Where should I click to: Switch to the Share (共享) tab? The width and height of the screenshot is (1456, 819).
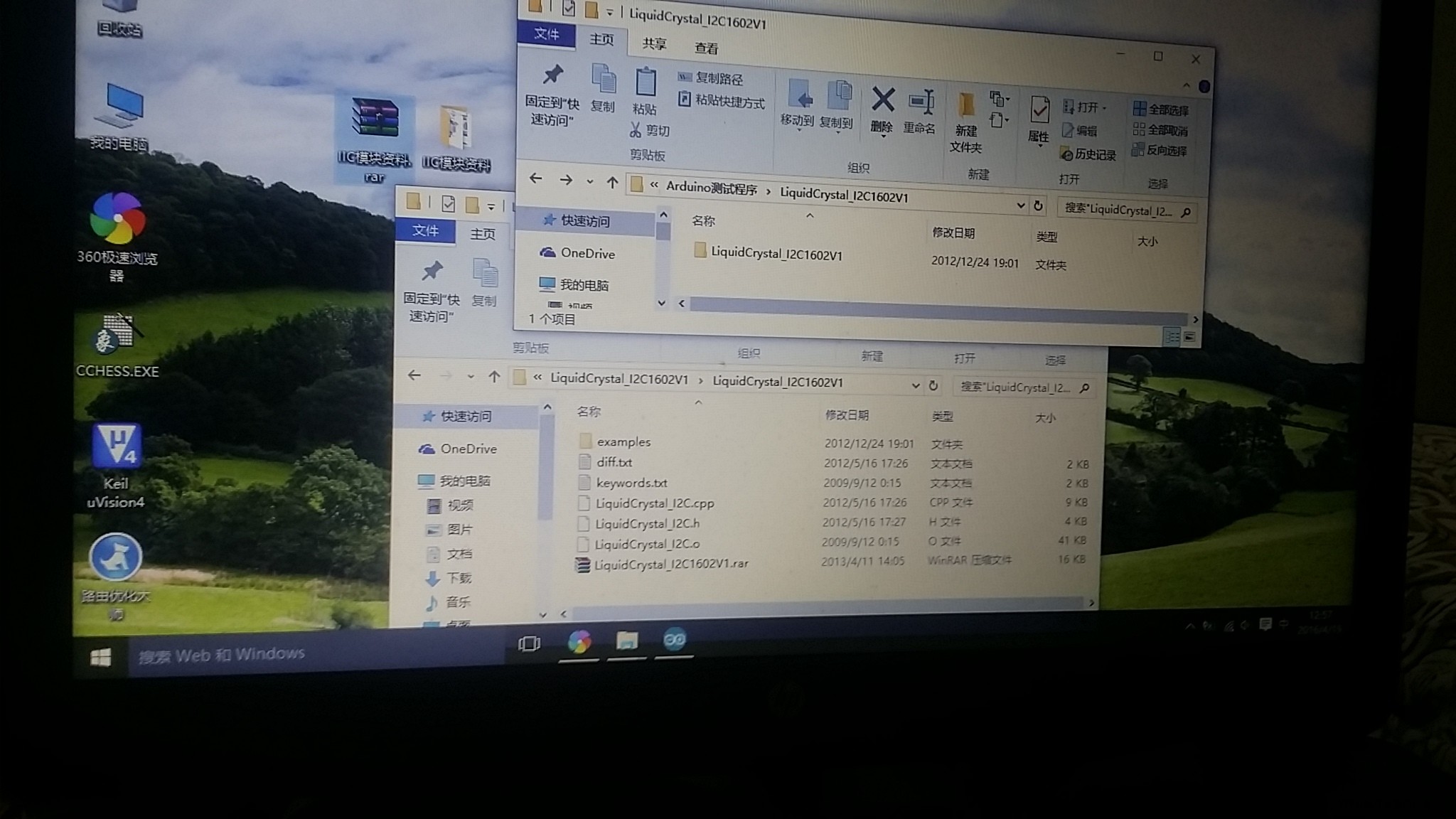654,44
